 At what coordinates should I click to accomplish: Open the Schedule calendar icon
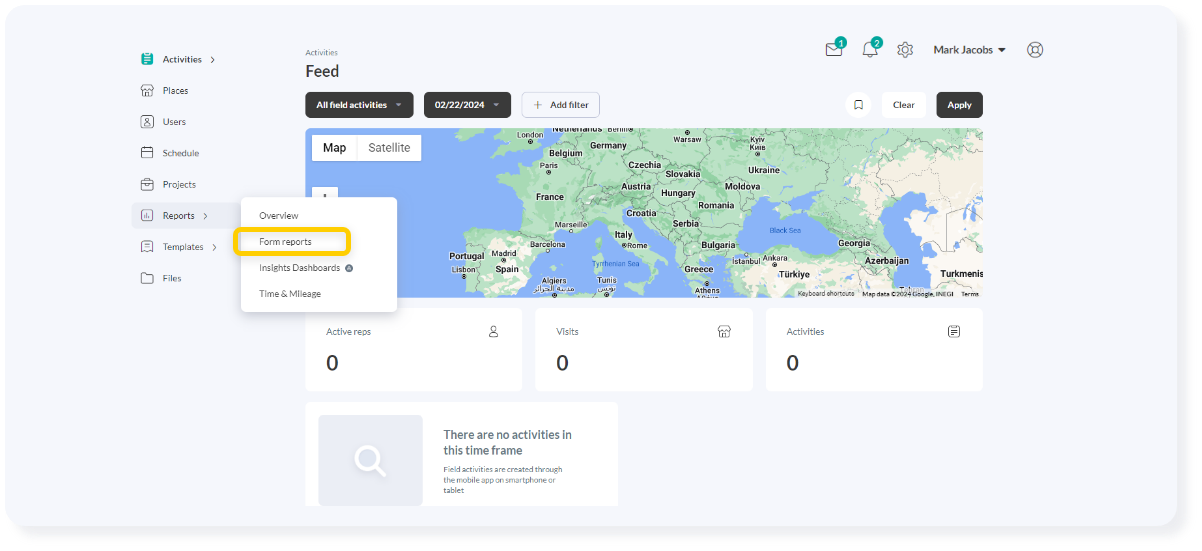(x=147, y=153)
